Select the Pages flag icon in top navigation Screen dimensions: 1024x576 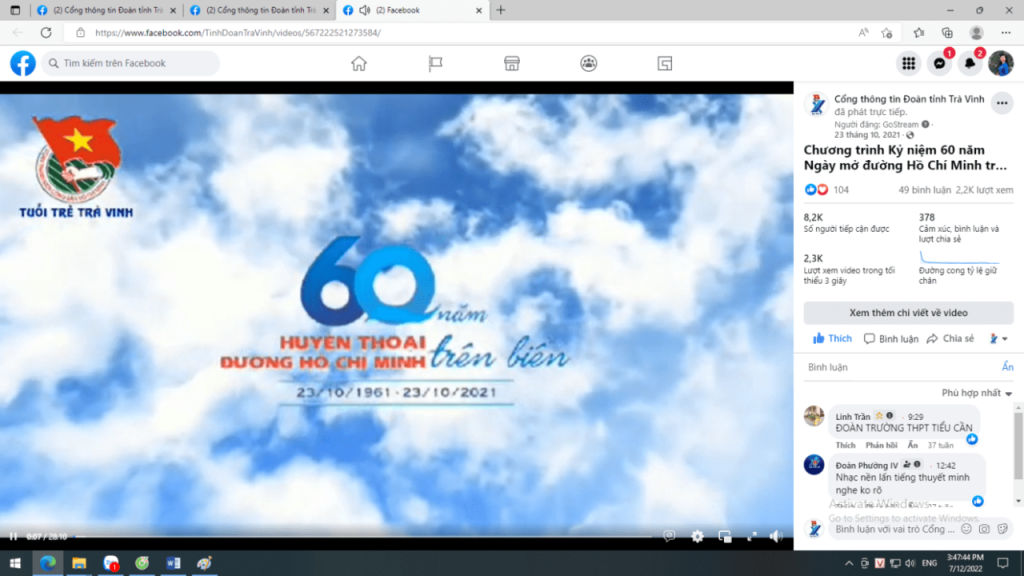[434, 62]
